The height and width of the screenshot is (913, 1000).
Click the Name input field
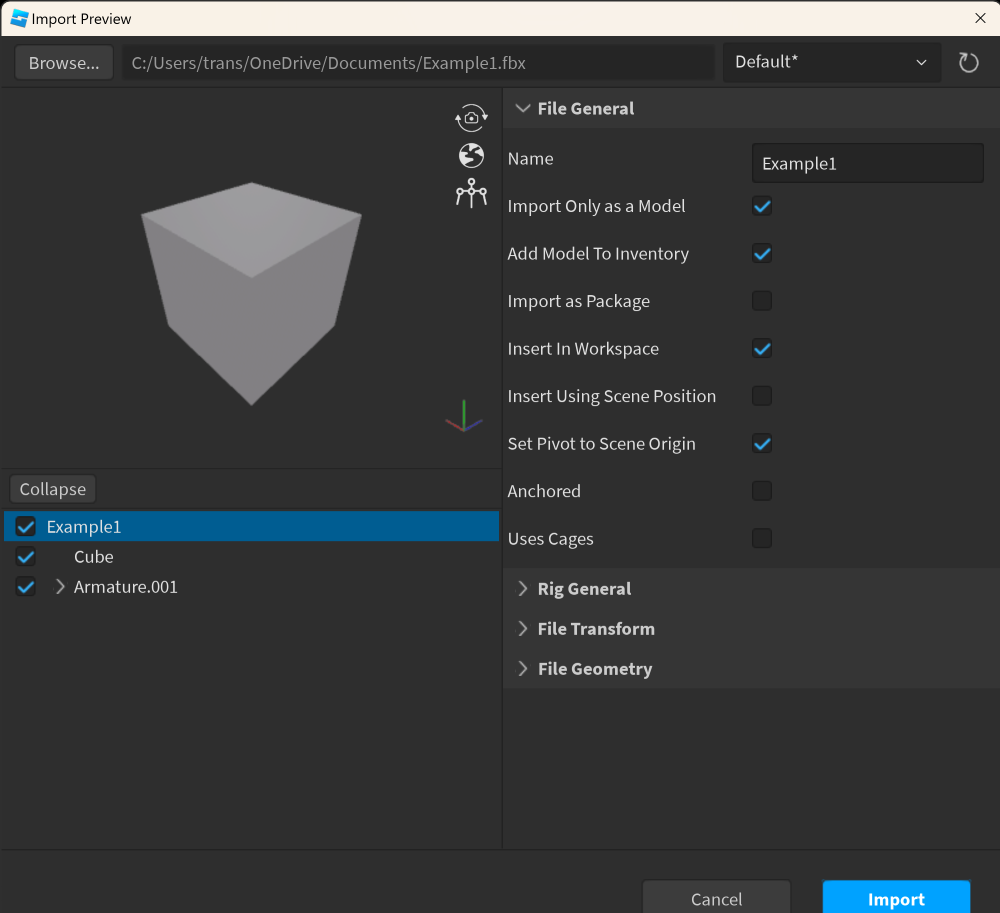point(867,163)
